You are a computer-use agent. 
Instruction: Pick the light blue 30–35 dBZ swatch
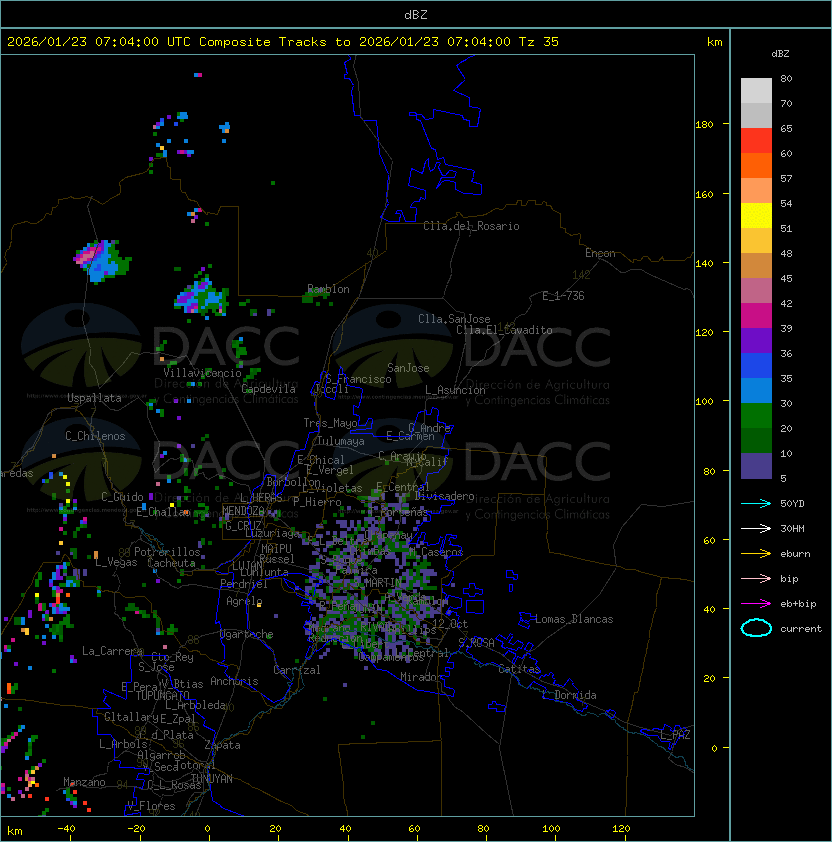click(x=756, y=390)
